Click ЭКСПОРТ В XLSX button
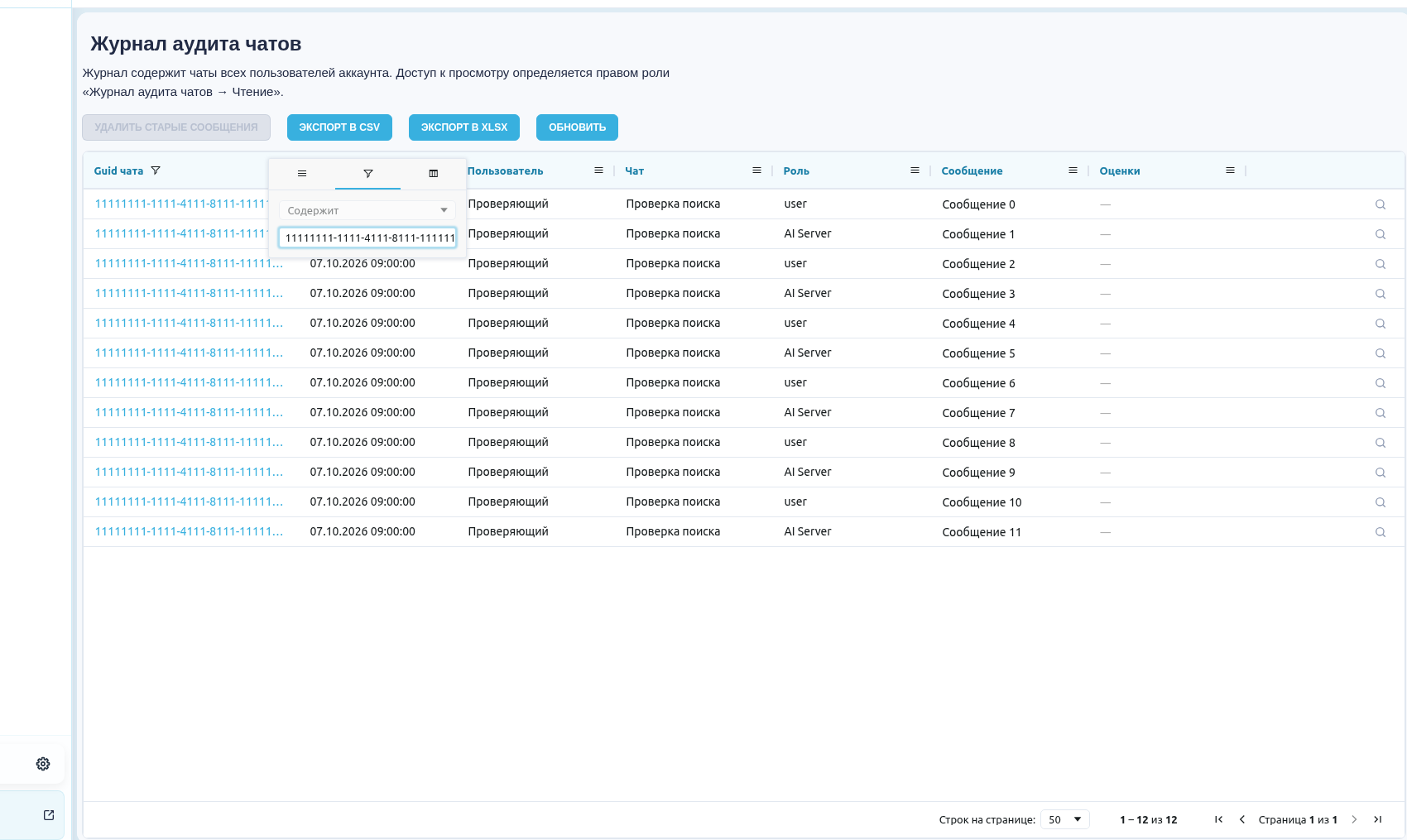This screenshot has width=1407, height=840. coord(464,127)
